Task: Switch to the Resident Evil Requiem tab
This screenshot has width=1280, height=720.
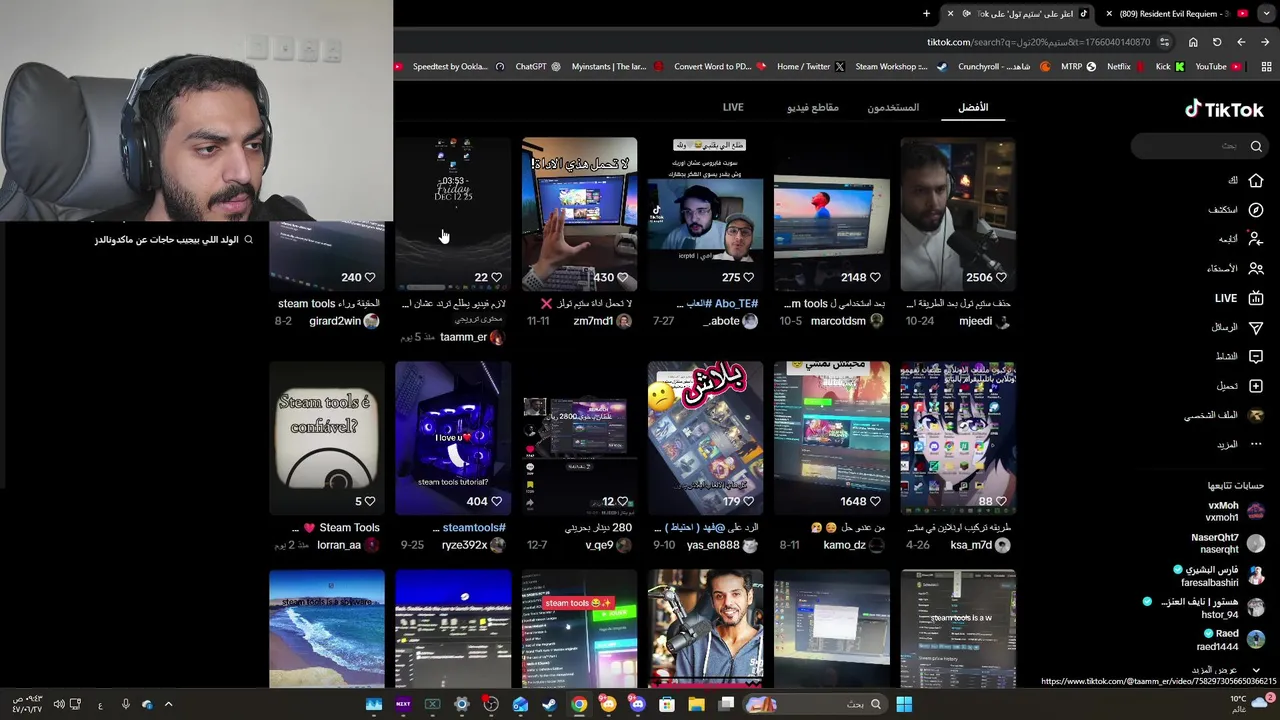Action: pos(1177,14)
